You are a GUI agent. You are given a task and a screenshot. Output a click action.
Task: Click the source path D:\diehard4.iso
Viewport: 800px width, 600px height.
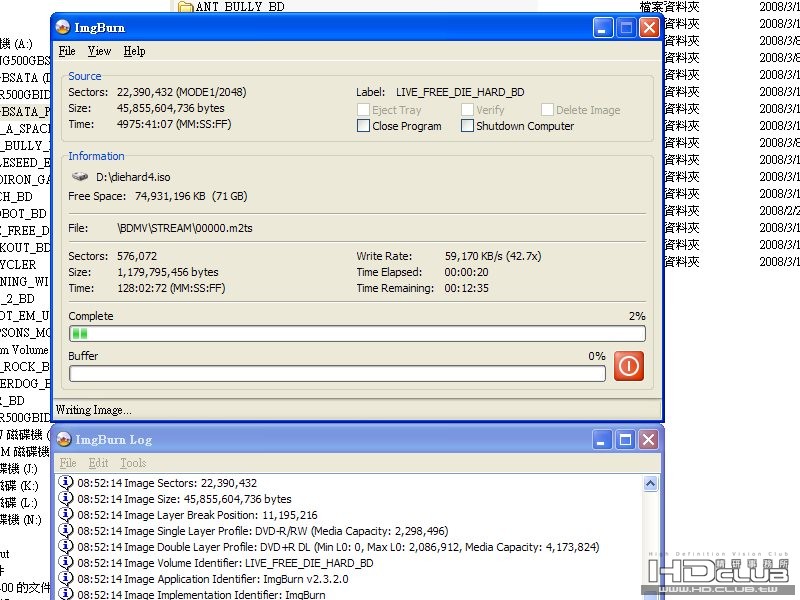pos(133,177)
